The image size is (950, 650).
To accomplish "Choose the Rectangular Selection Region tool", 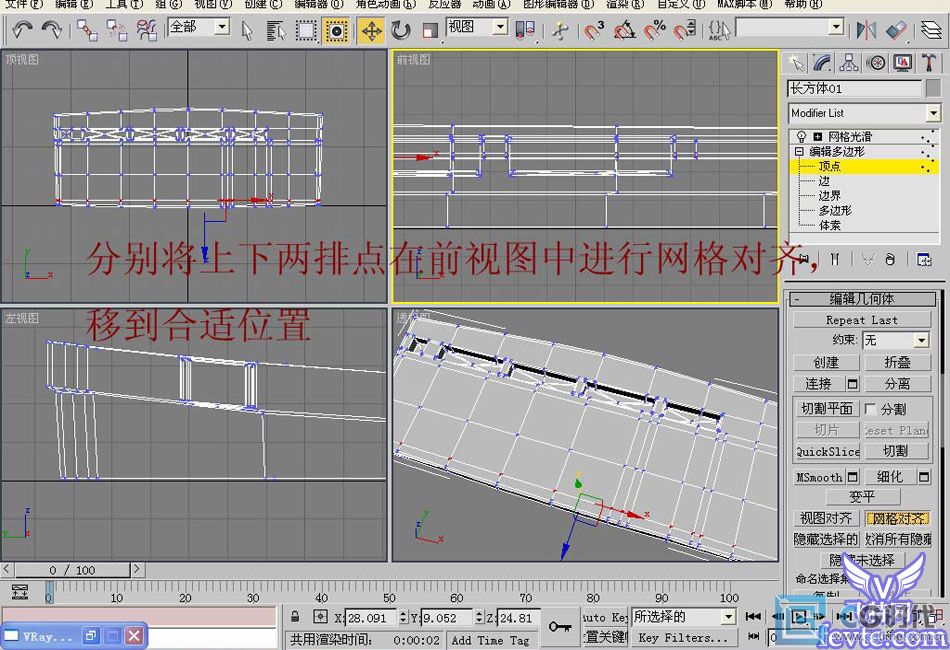I will point(306,30).
